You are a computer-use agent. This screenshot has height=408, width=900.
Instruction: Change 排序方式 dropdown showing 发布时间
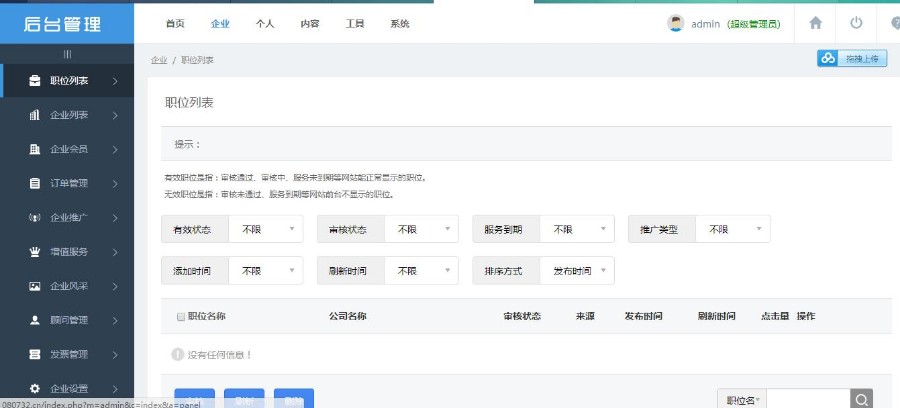[x=577, y=271]
